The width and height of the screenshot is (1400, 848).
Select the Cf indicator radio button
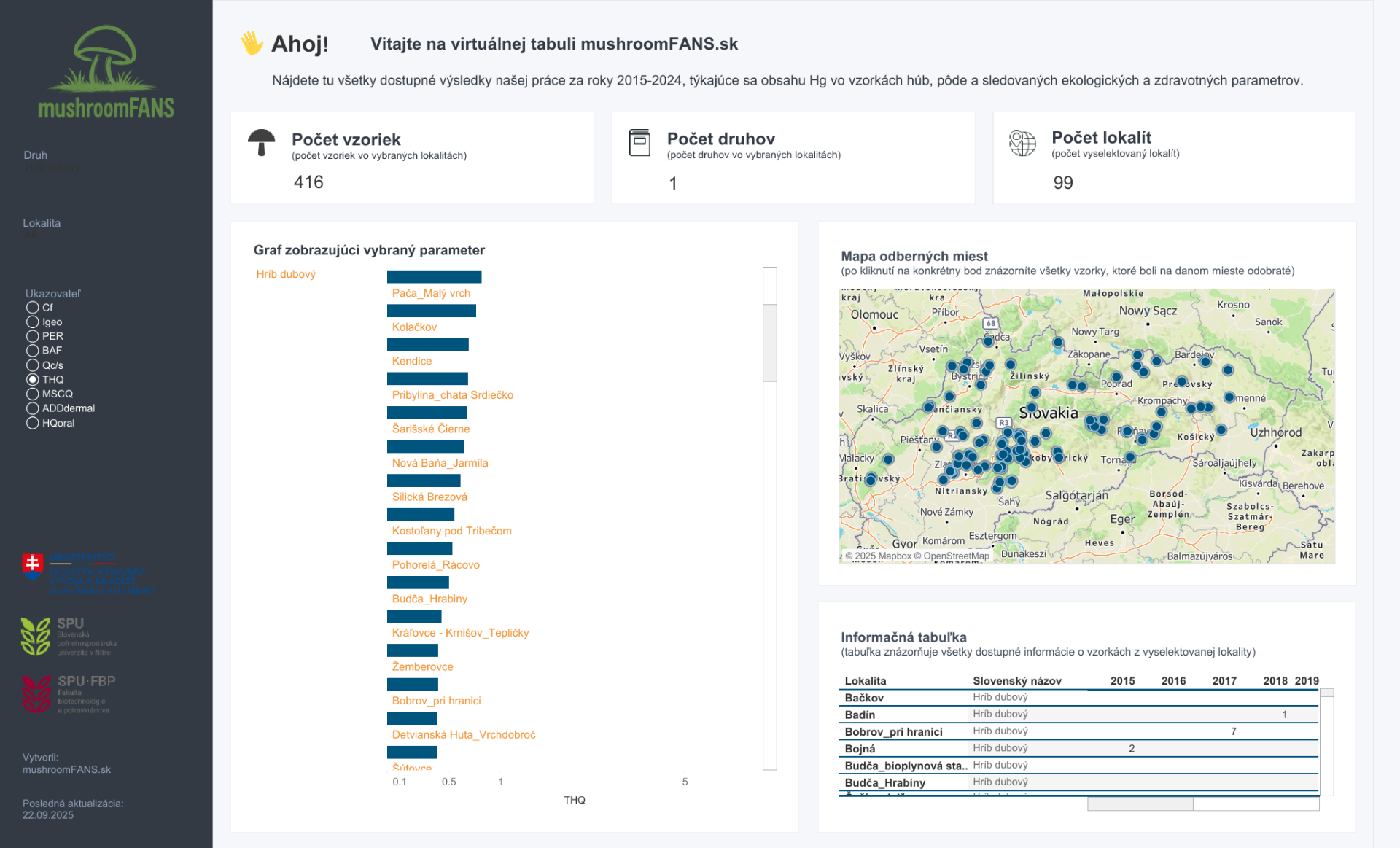click(33, 308)
